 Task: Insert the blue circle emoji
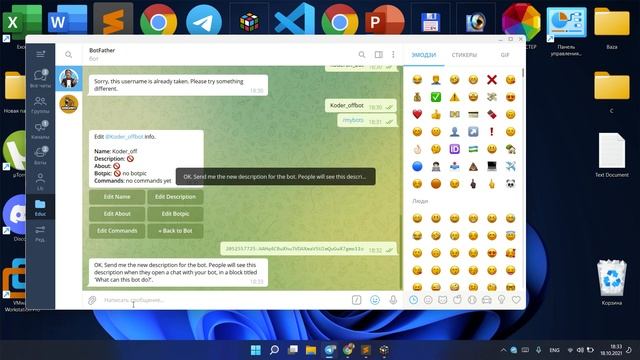tap(417, 166)
